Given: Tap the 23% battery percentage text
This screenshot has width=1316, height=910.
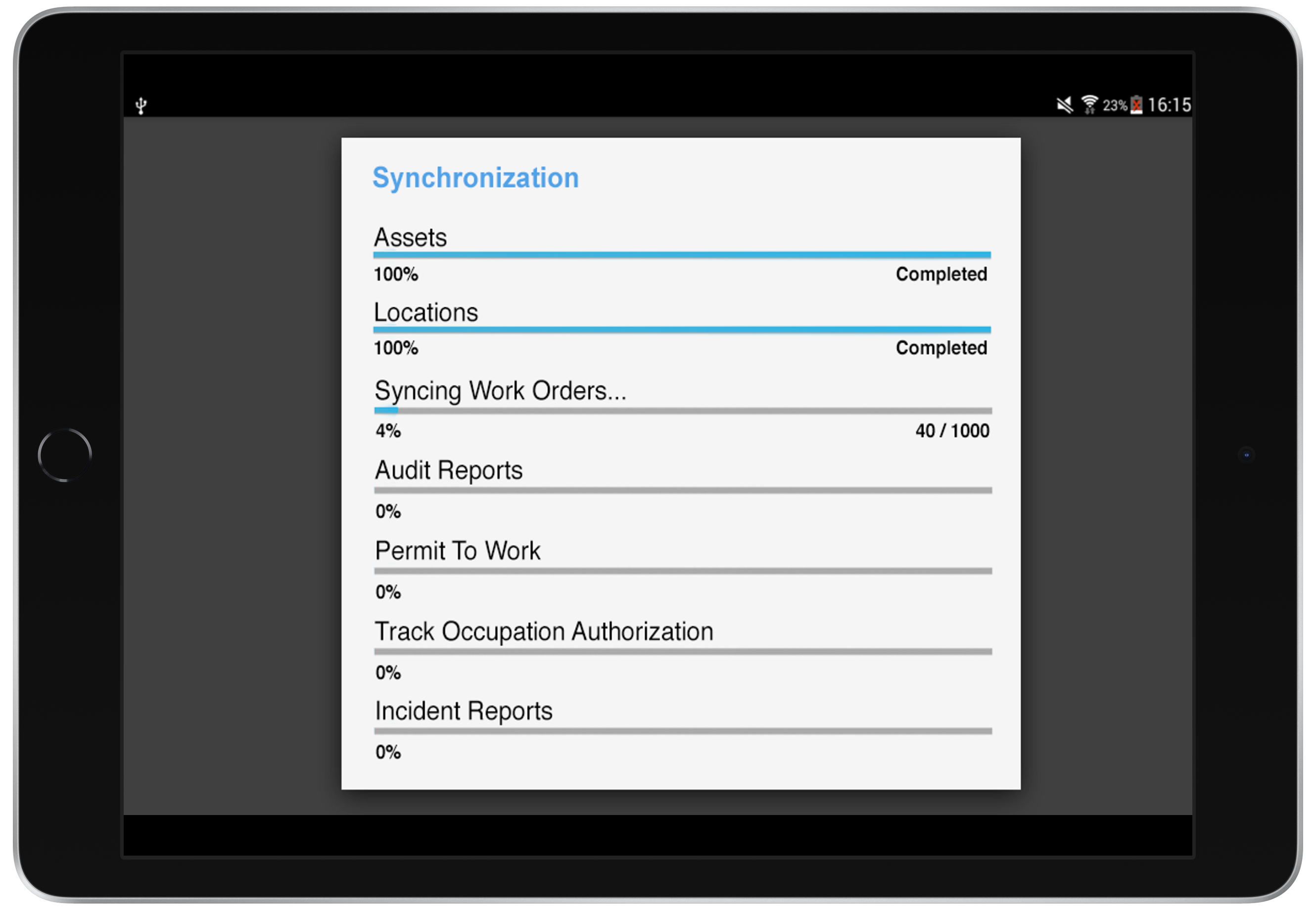Looking at the screenshot, I should tap(1115, 105).
